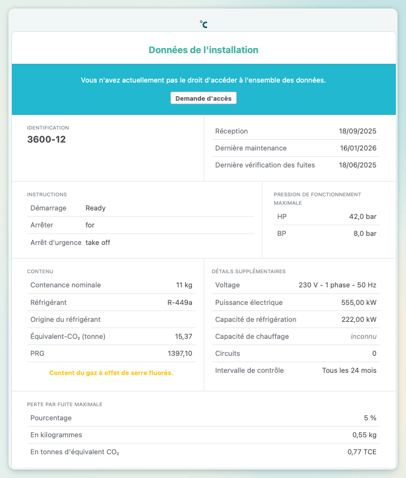Click the PRG 1397,10 value
This screenshot has width=406, height=478.
[x=180, y=353]
